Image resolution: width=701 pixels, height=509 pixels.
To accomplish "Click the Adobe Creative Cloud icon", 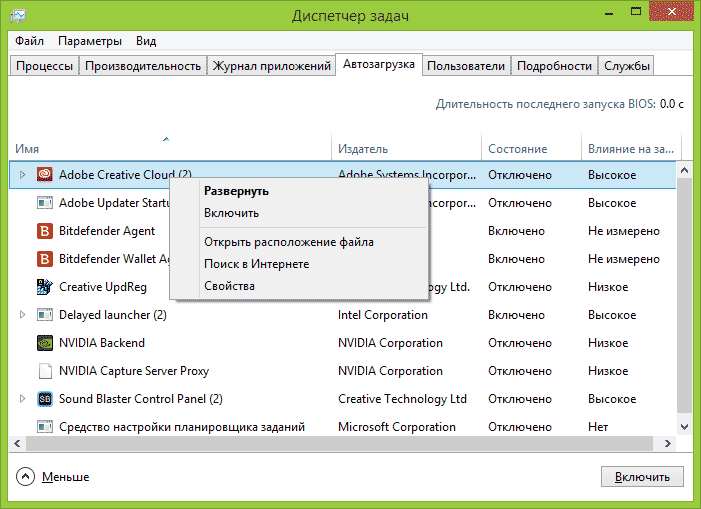I will [x=44, y=174].
